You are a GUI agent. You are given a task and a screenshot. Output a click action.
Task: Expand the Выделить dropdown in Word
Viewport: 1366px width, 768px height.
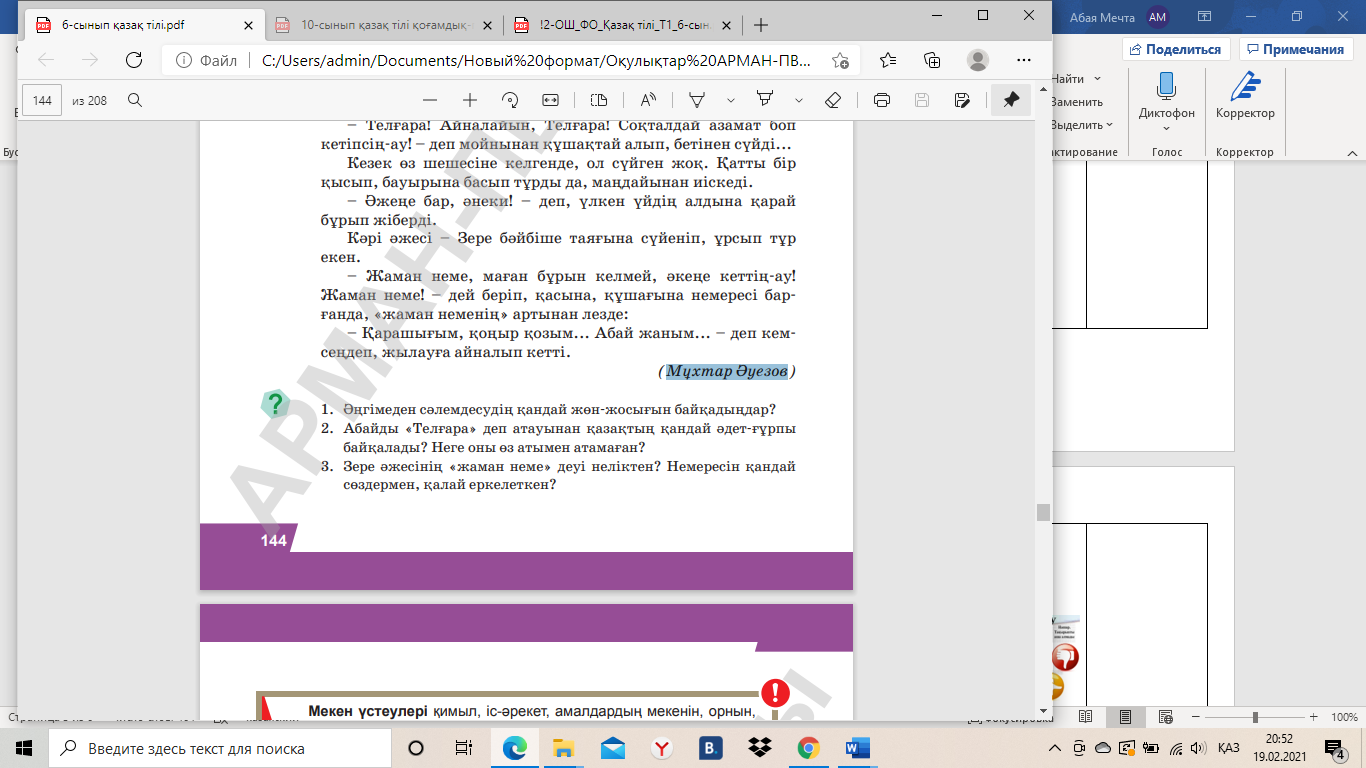(1110, 125)
